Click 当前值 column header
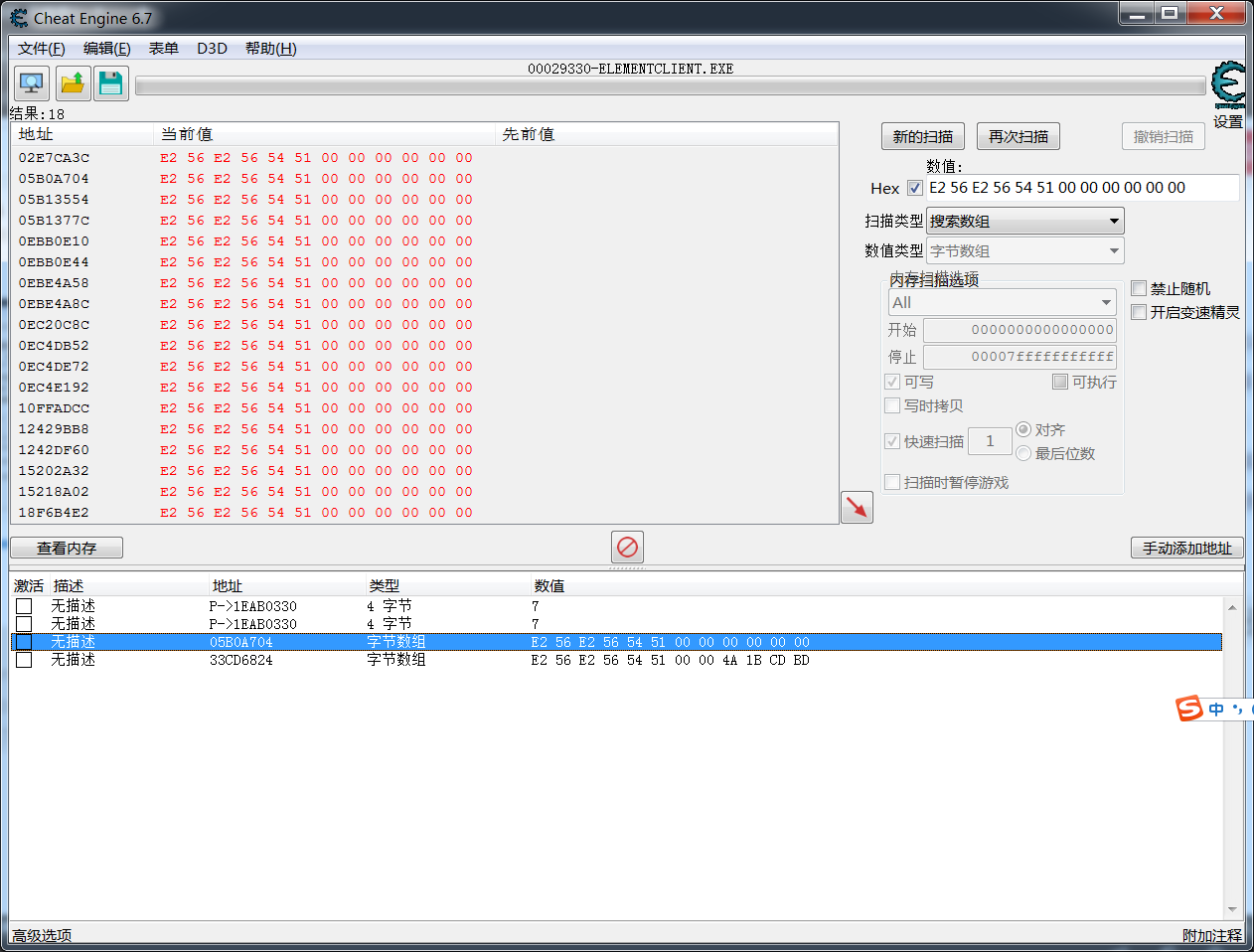This screenshot has width=1254, height=952. click(325, 134)
